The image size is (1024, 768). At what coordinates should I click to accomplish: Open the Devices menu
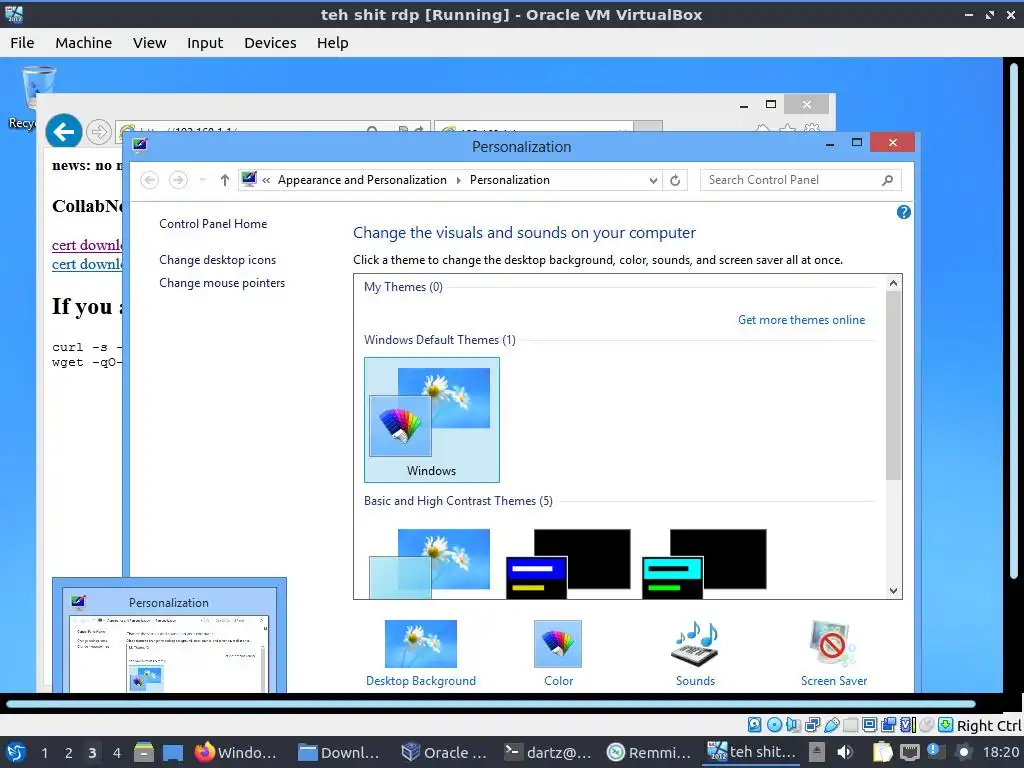click(270, 42)
